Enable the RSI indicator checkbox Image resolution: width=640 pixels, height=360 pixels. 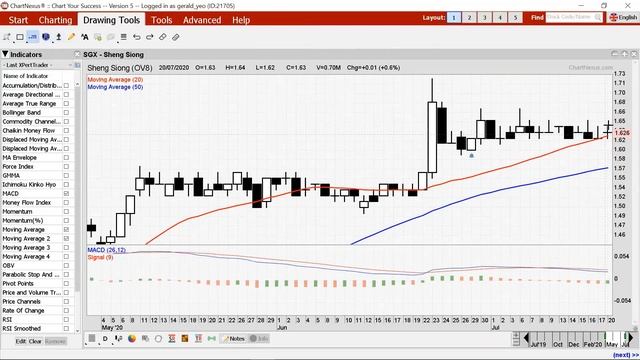[66, 320]
